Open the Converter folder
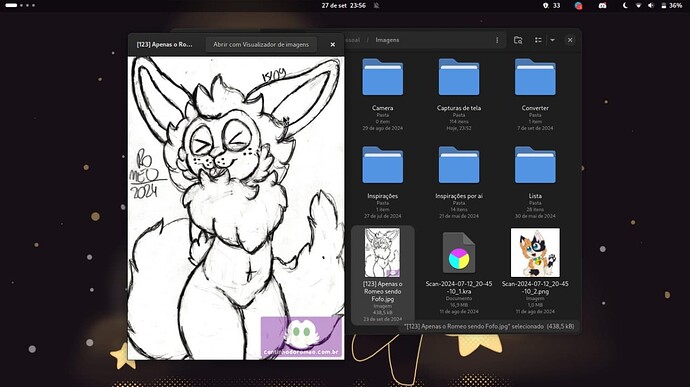 [x=535, y=77]
